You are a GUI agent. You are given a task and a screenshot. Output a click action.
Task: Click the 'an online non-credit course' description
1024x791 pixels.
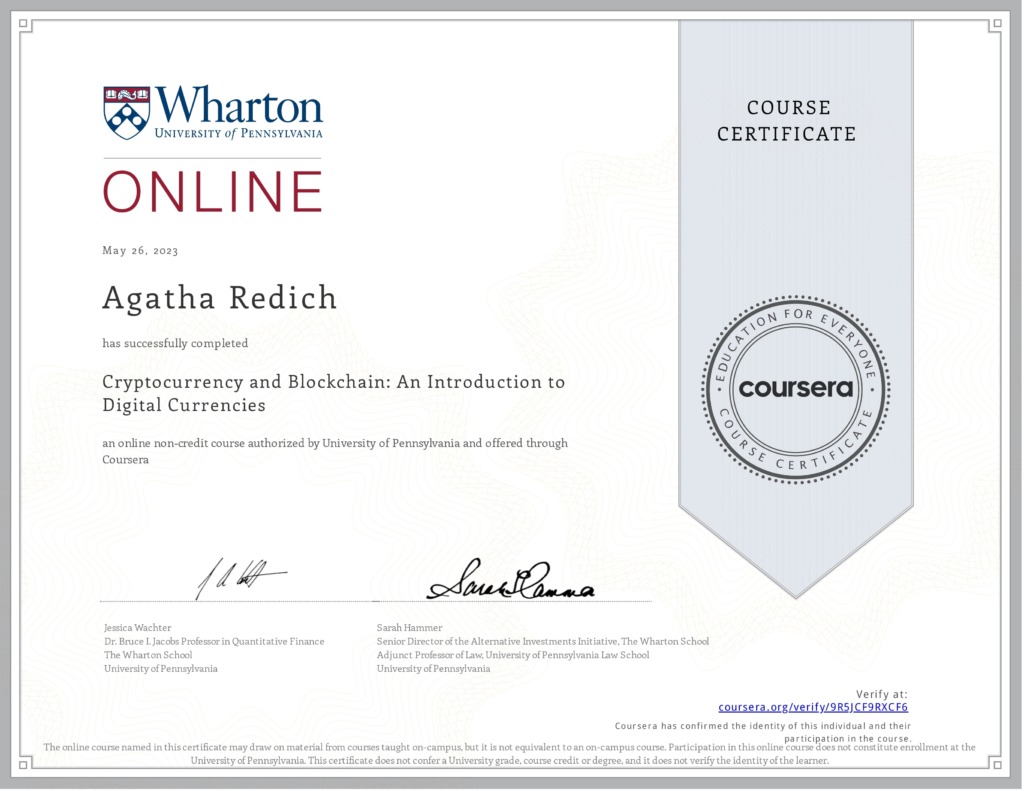click(x=335, y=451)
